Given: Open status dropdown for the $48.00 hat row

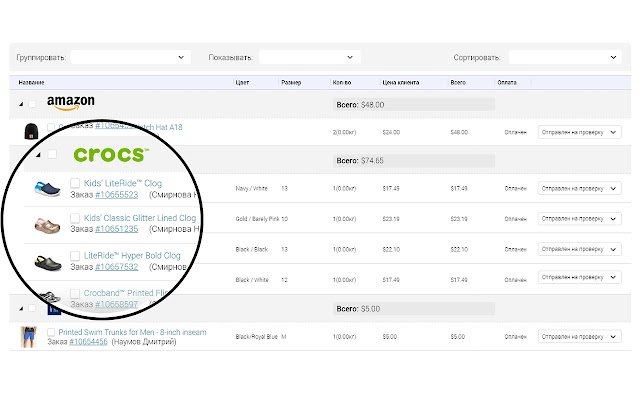Looking at the screenshot, I should (x=580, y=132).
